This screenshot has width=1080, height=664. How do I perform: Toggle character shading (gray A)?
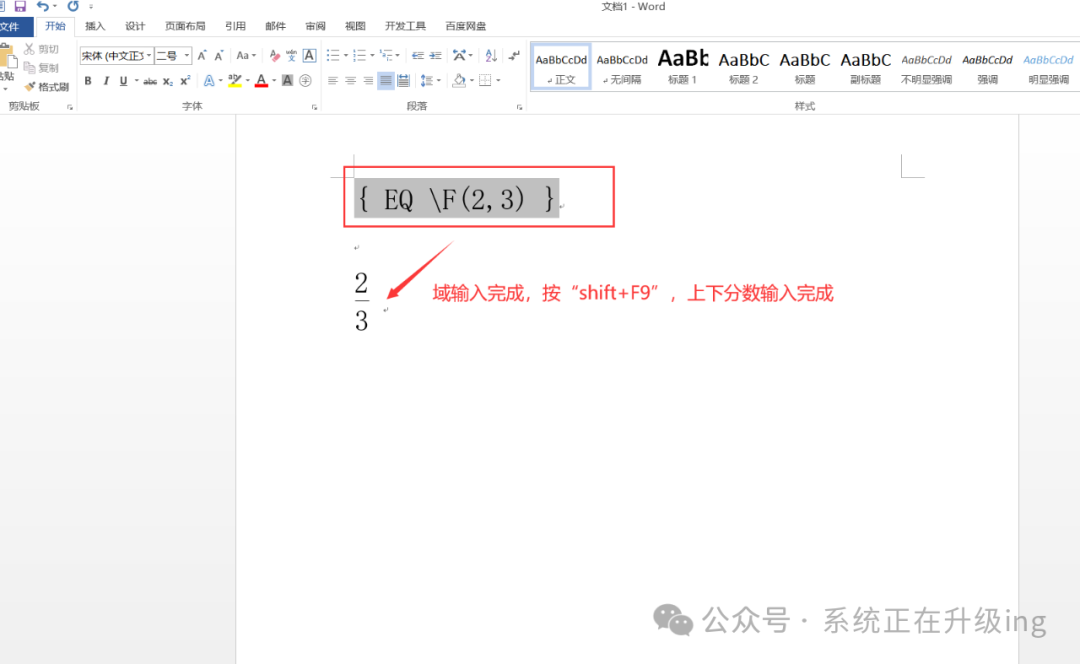(287, 81)
